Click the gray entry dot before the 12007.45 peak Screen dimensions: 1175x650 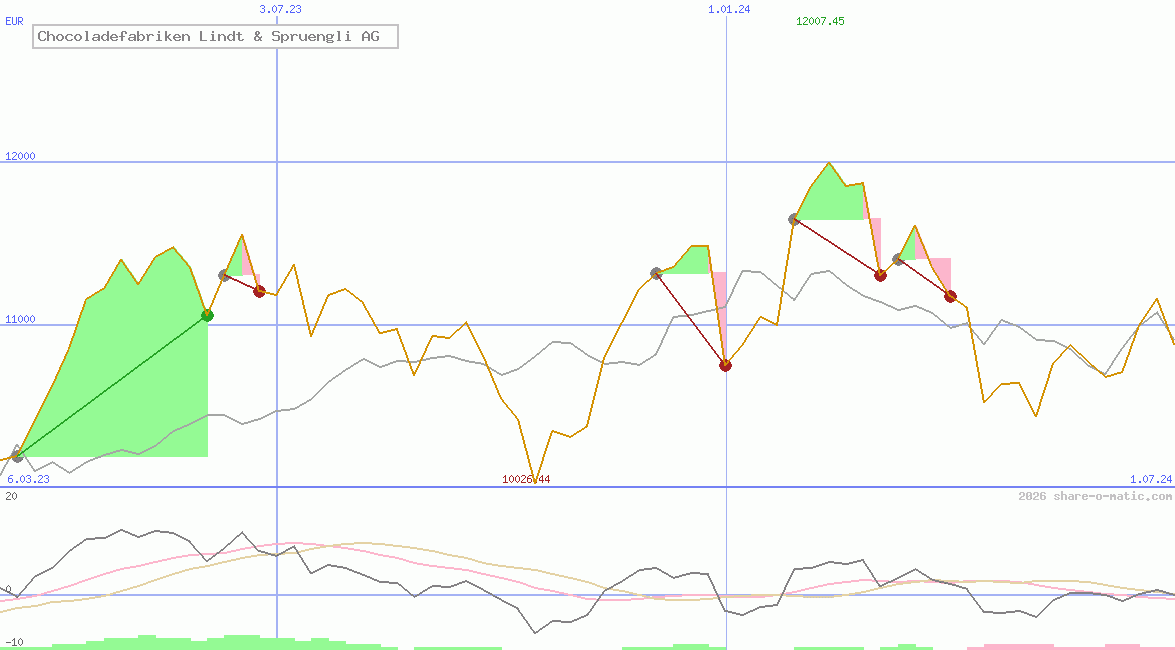coord(794,219)
